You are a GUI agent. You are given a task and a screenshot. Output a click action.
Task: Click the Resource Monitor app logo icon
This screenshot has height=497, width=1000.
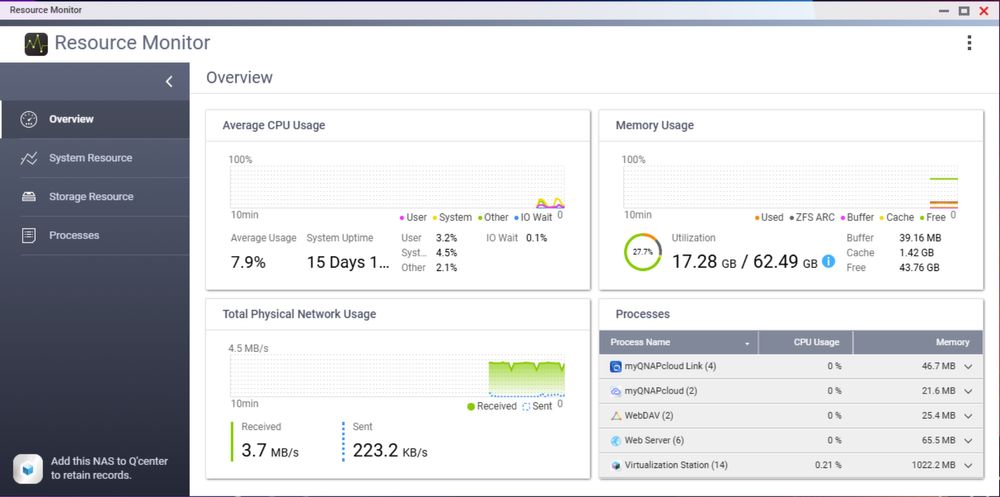[36, 43]
